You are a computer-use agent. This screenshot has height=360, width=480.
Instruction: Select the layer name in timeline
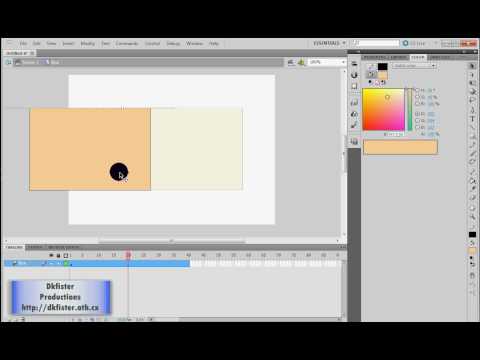tap(23, 263)
